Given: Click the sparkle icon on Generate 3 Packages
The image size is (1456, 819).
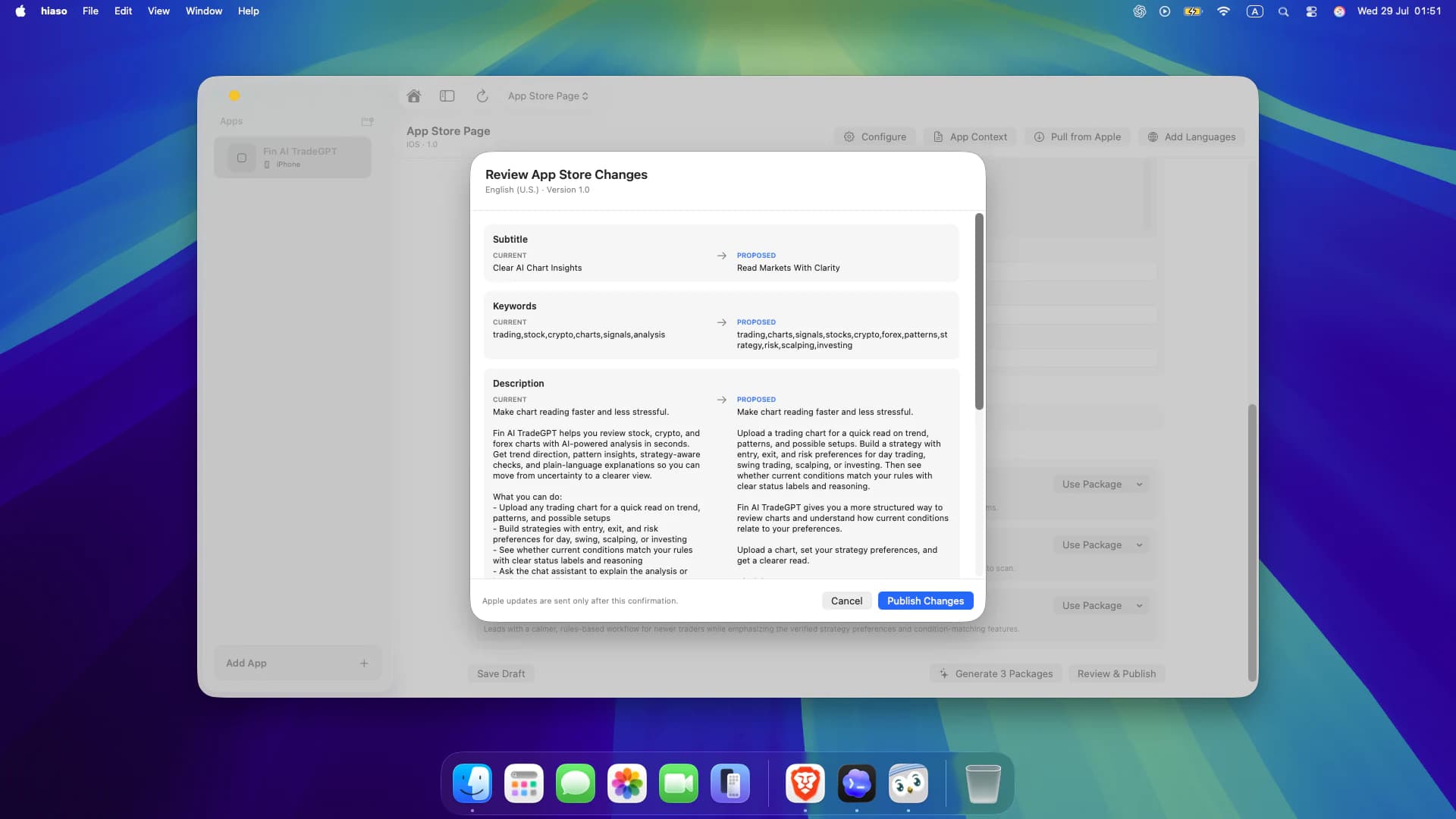Looking at the screenshot, I should coord(944,673).
